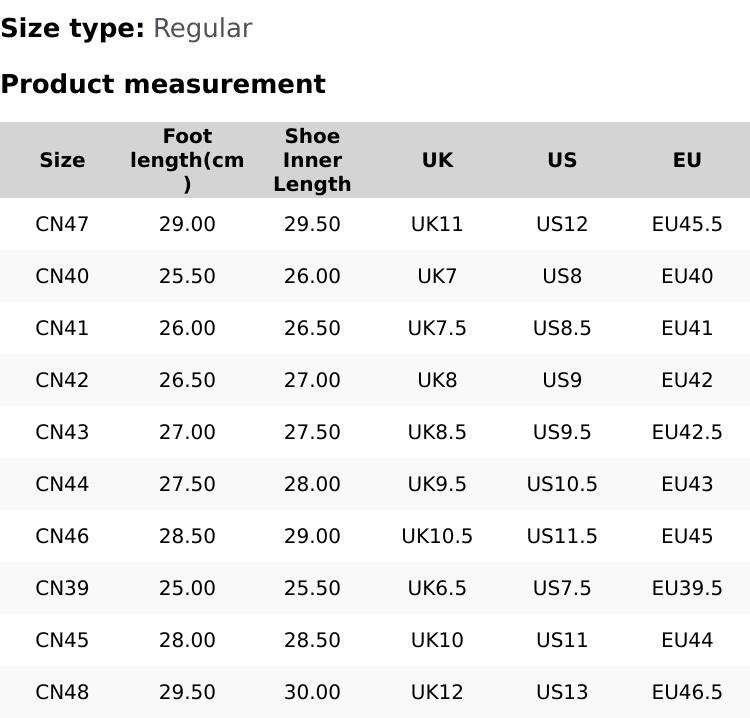Click the CN44 size cell

pyautogui.click(x=62, y=484)
